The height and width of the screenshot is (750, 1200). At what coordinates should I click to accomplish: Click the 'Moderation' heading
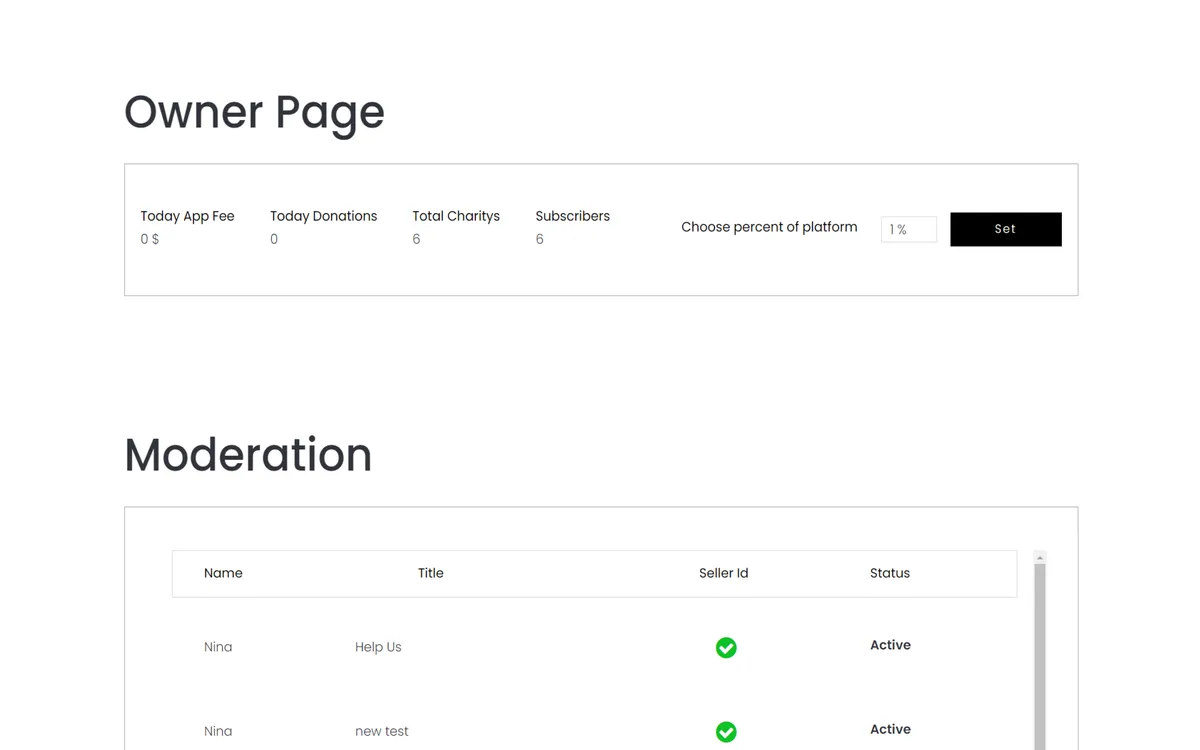pyautogui.click(x=248, y=455)
